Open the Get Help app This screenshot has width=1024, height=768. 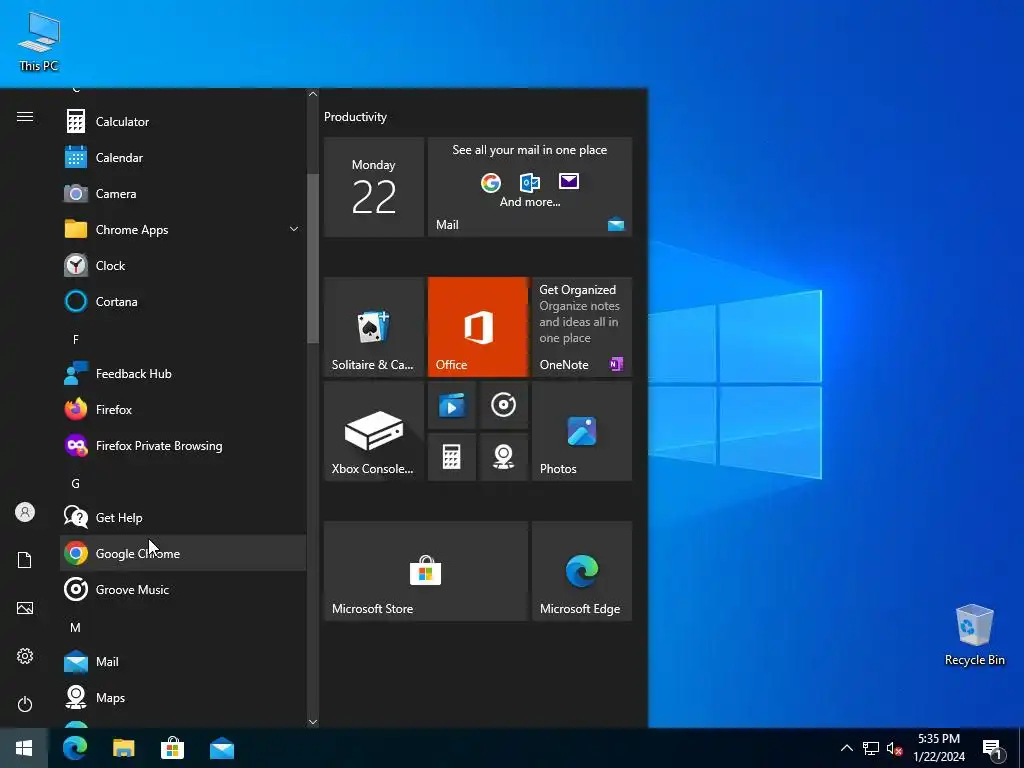tap(183, 517)
